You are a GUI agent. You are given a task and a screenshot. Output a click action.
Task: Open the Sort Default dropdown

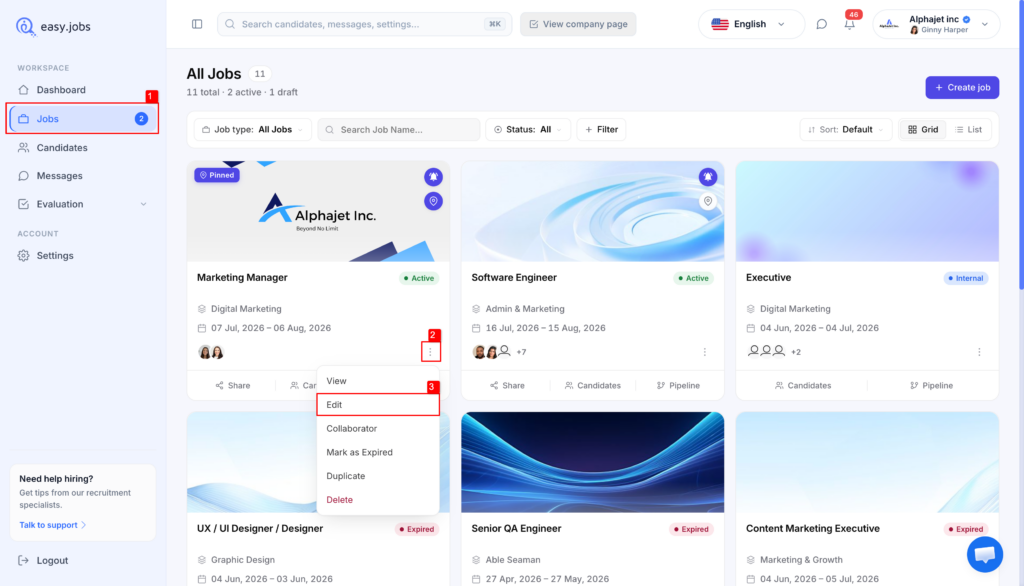(845, 129)
